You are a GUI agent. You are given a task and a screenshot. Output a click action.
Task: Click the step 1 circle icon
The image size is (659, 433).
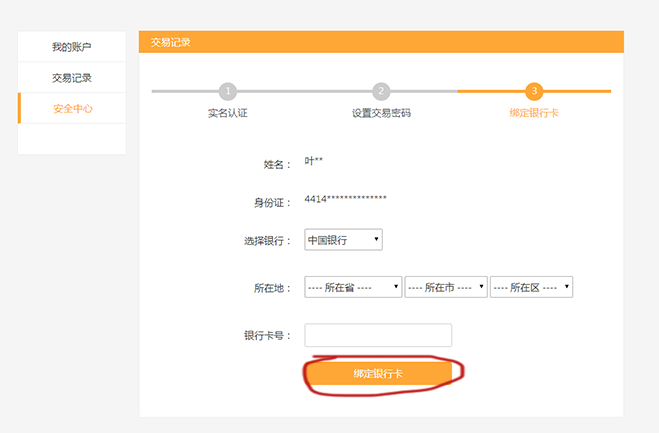coord(228,91)
